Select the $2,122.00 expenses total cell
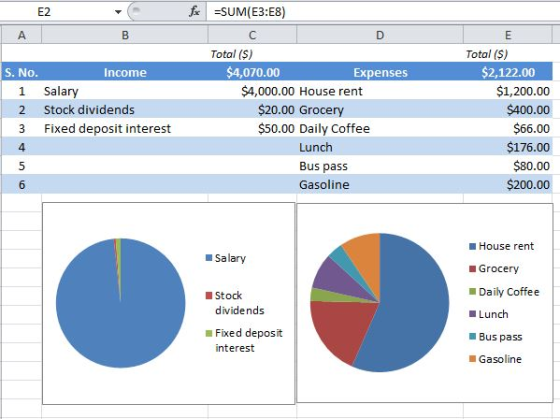The width and height of the screenshot is (560, 419). [508, 72]
